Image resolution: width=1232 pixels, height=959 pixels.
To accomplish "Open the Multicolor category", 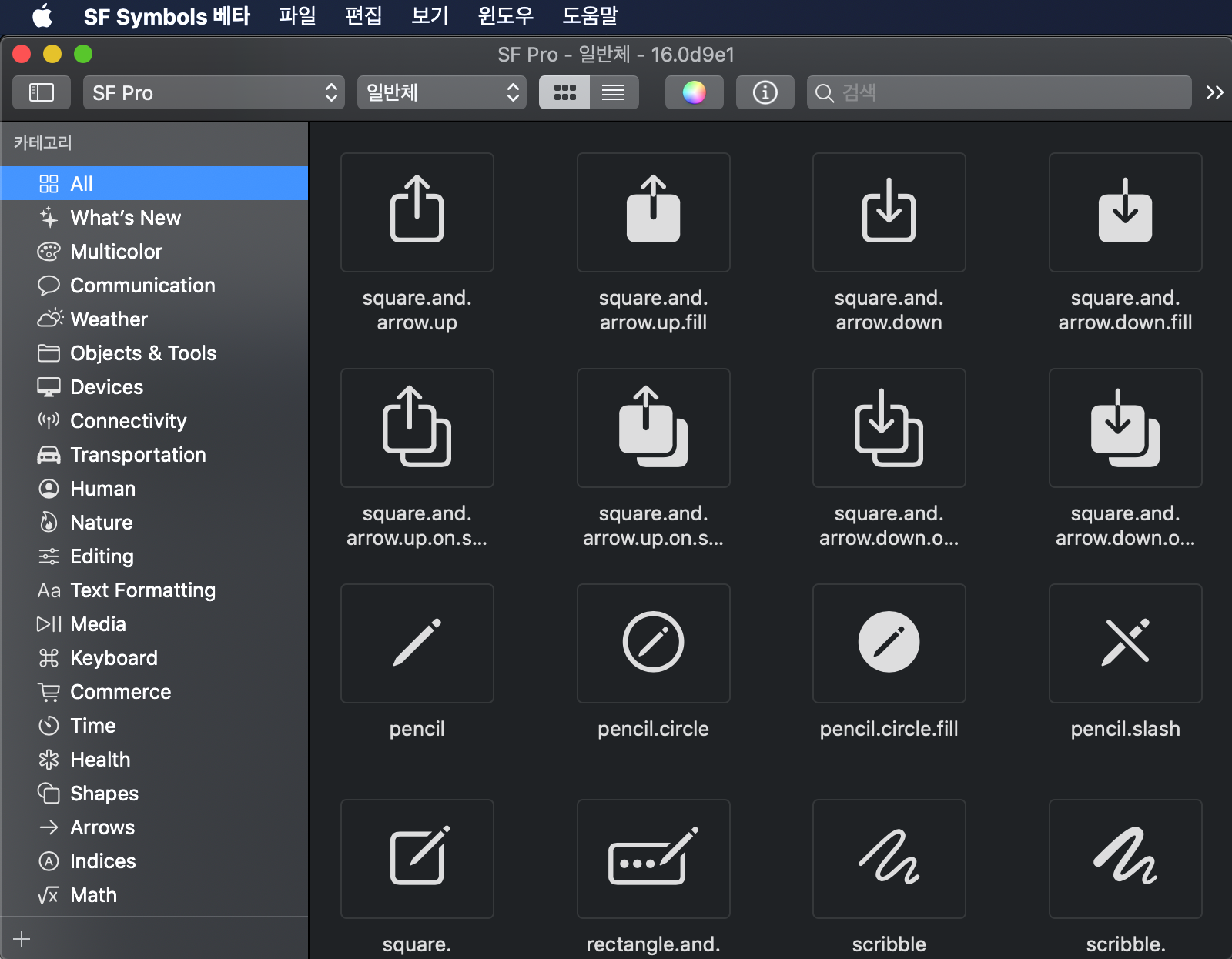I will [154, 251].
